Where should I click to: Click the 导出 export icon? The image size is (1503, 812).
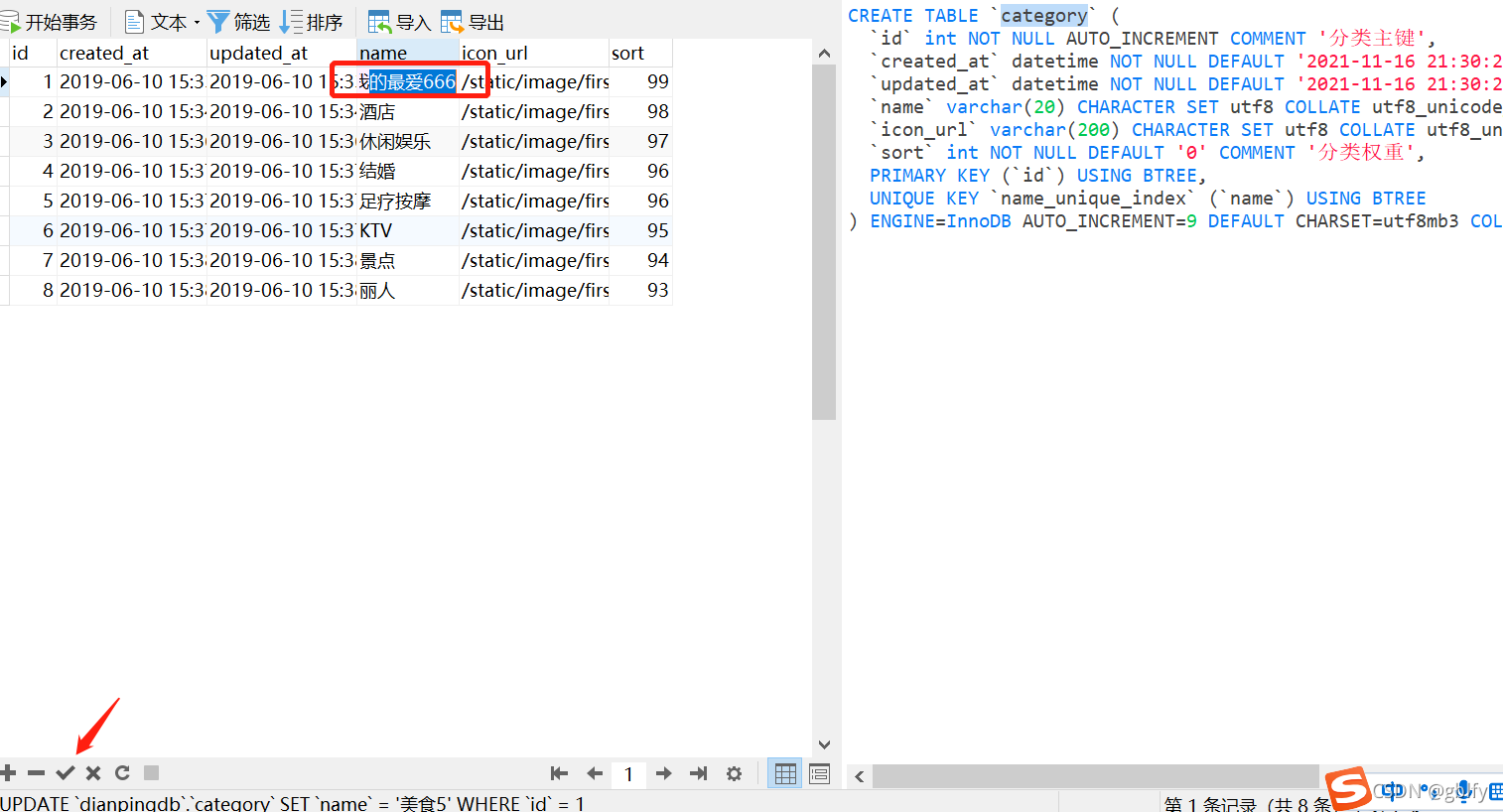(x=452, y=22)
